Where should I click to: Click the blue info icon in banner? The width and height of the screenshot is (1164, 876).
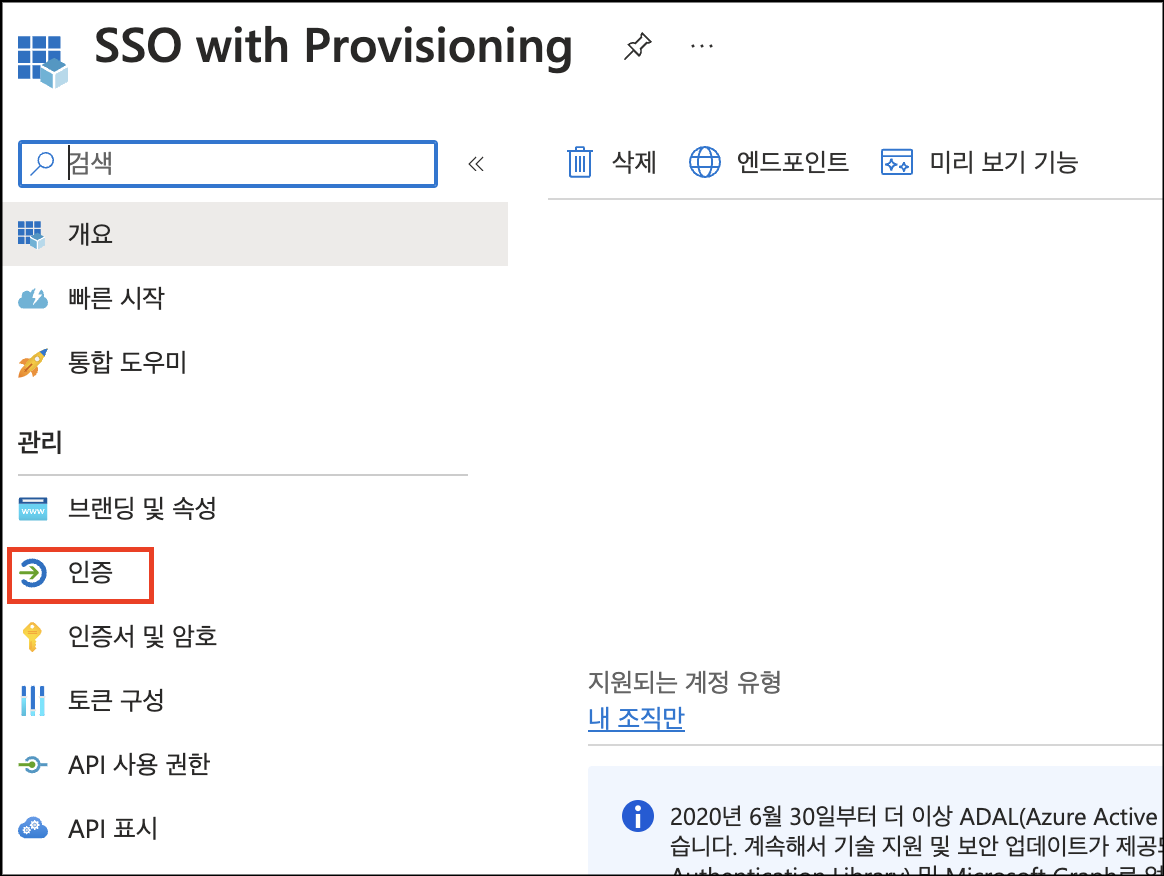[x=636, y=815]
